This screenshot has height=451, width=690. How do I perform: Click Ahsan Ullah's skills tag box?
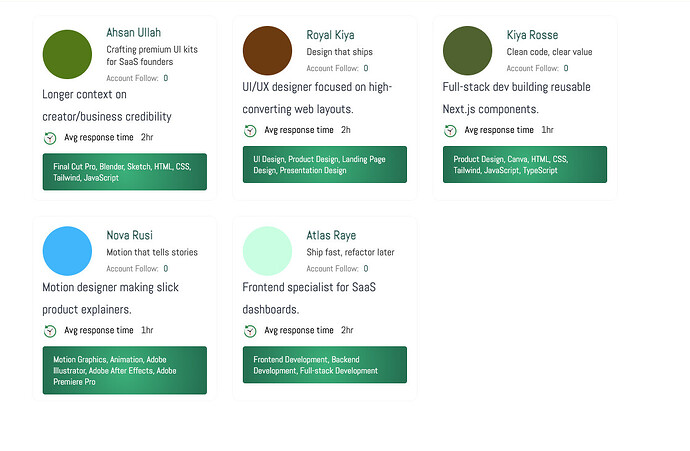point(125,172)
